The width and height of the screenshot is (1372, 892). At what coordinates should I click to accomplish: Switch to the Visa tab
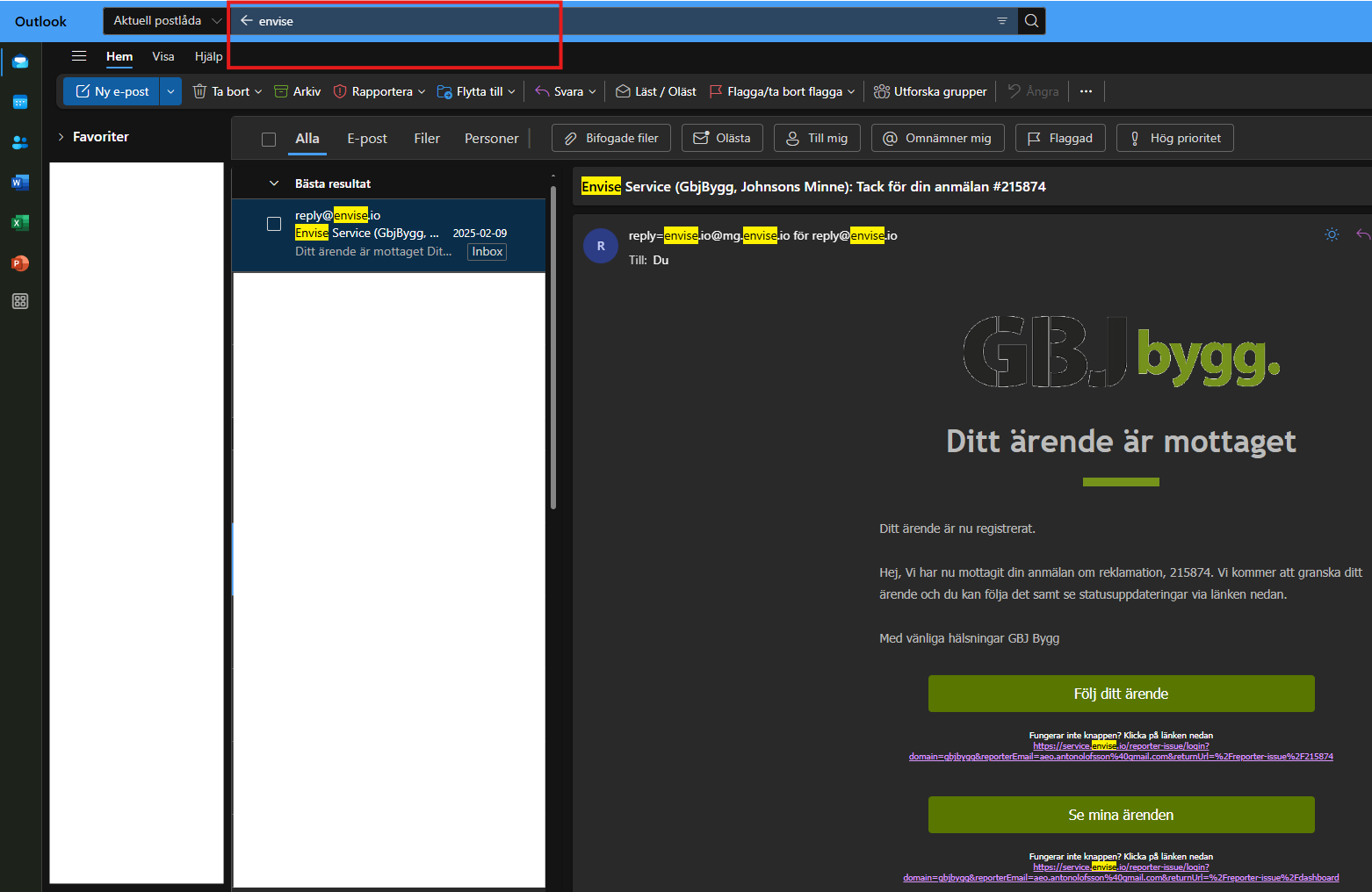[162, 56]
